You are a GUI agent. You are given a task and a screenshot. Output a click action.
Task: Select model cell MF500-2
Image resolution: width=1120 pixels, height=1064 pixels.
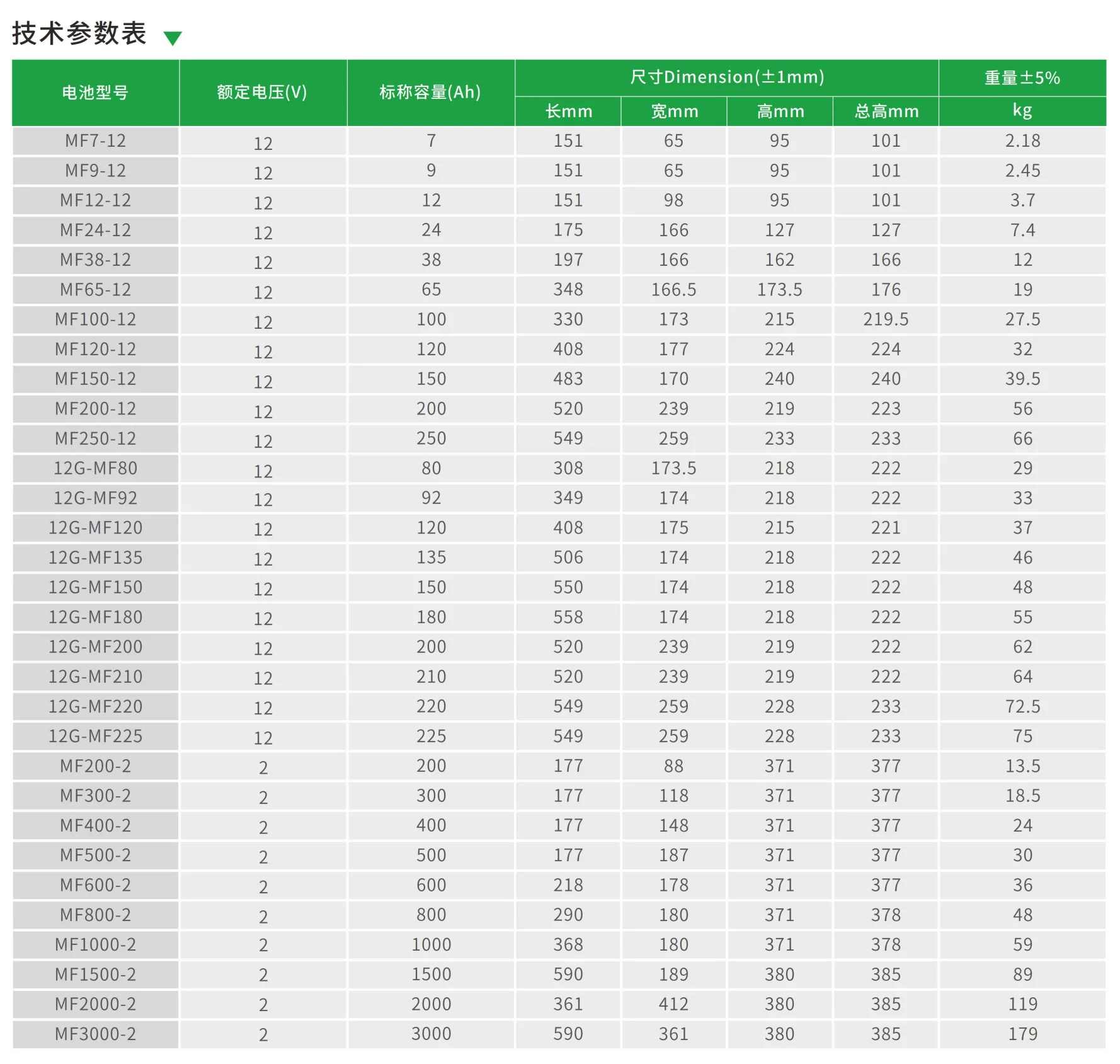[x=96, y=855]
